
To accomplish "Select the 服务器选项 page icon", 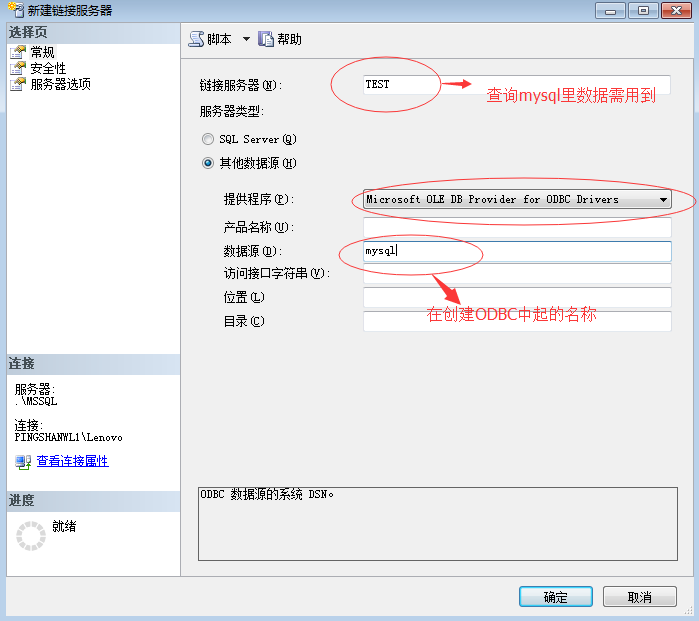I will [x=18, y=84].
